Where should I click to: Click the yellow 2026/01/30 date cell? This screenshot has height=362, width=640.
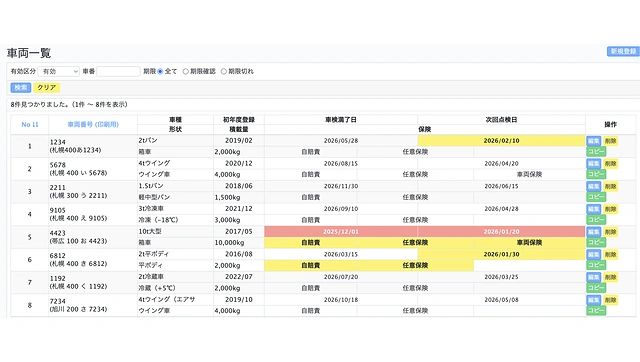pos(501,254)
